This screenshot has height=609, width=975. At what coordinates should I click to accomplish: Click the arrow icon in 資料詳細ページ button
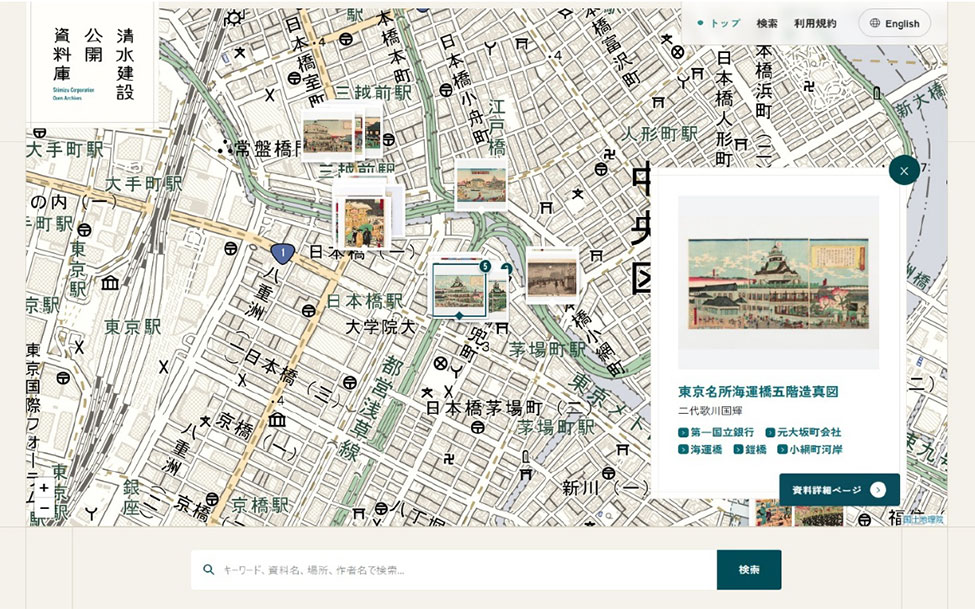pos(878,490)
